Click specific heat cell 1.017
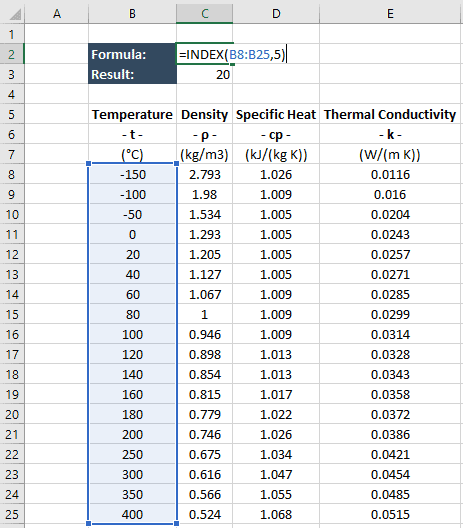The height and width of the screenshot is (528, 463). coord(276,394)
